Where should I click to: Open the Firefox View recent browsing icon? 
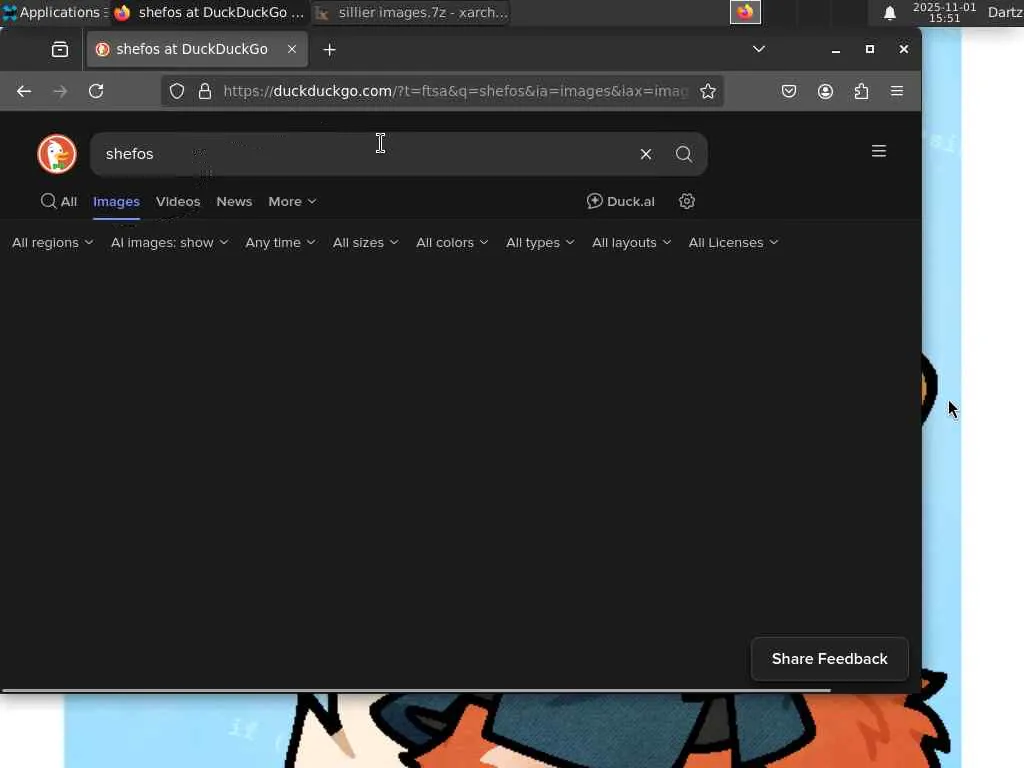[x=60, y=50]
